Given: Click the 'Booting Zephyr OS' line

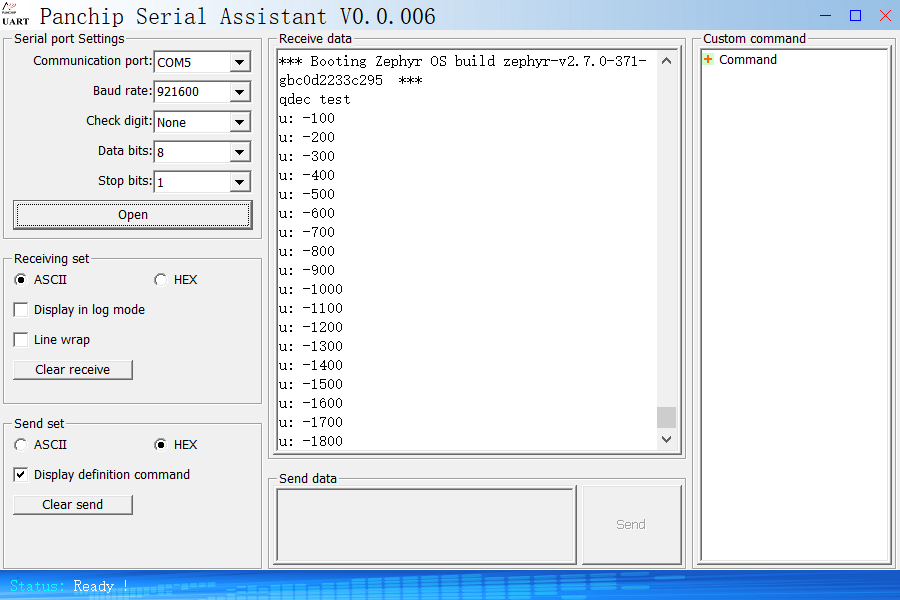Looking at the screenshot, I should 463,61.
